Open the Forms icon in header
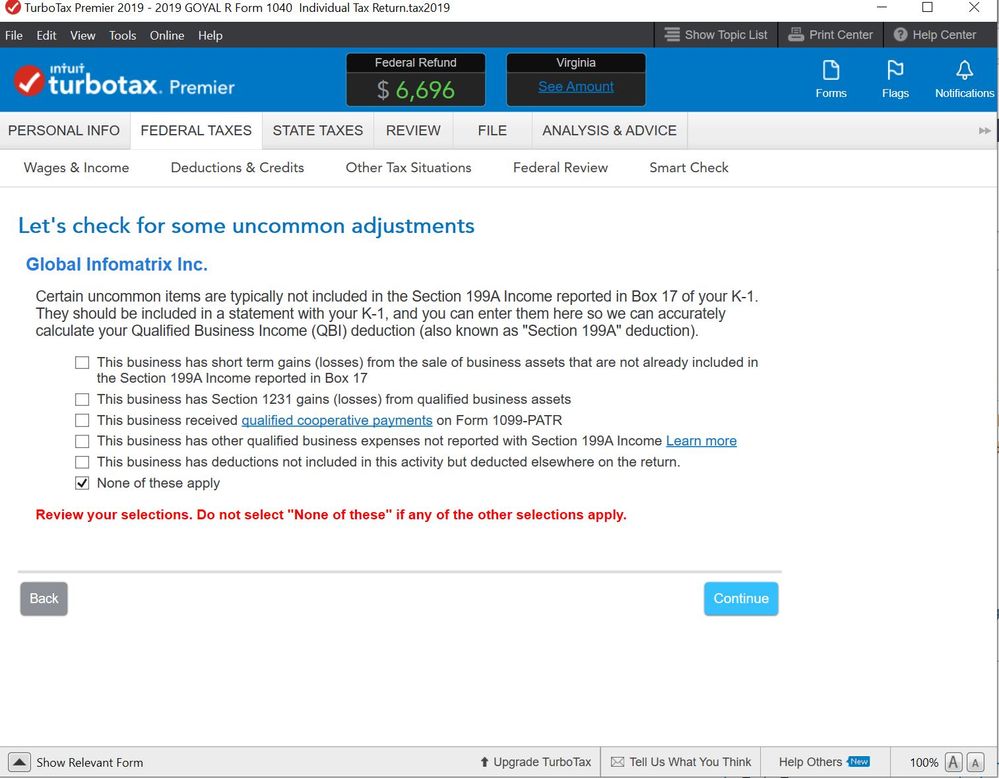The image size is (999, 778). (831, 78)
